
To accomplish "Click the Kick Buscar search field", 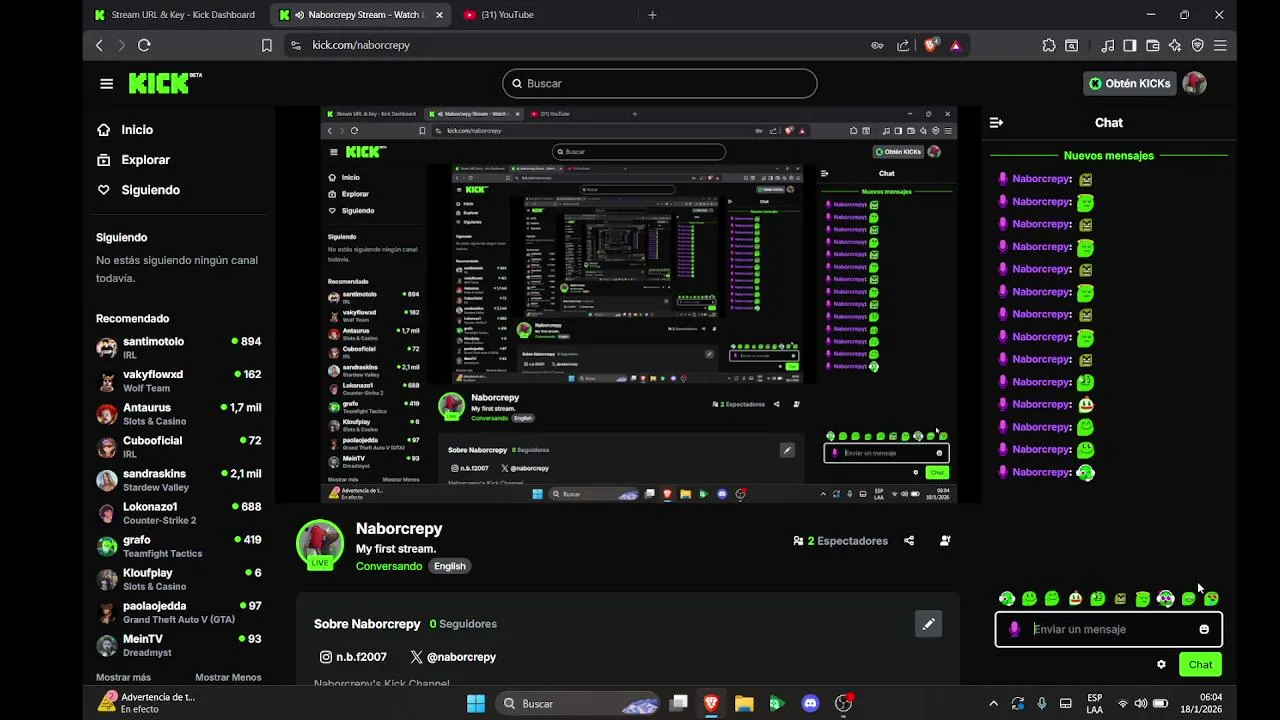I will click(x=659, y=84).
